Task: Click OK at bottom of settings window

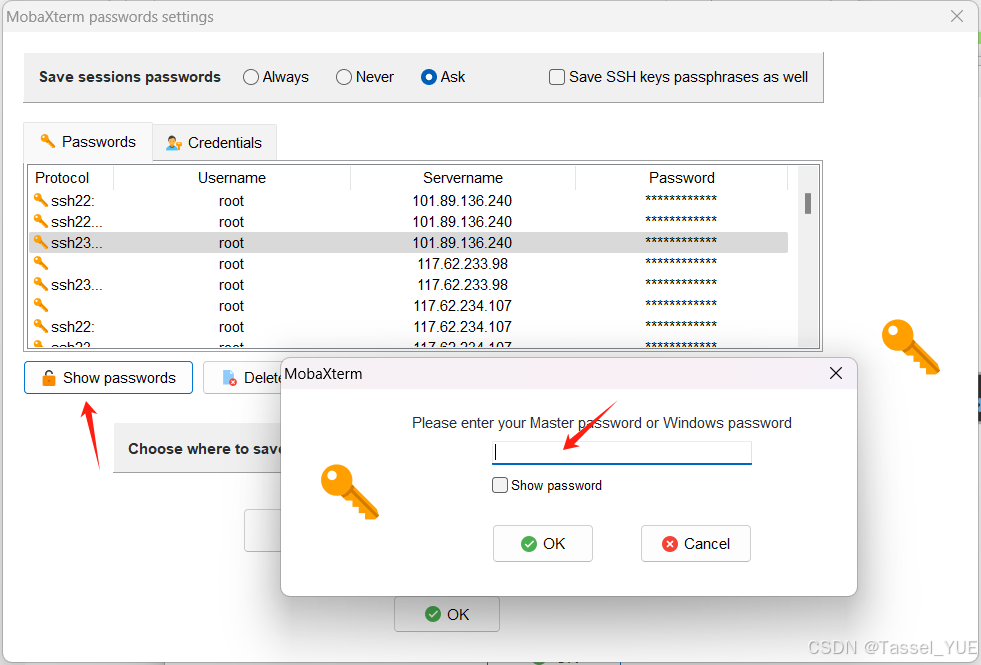Action: pyautogui.click(x=447, y=614)
